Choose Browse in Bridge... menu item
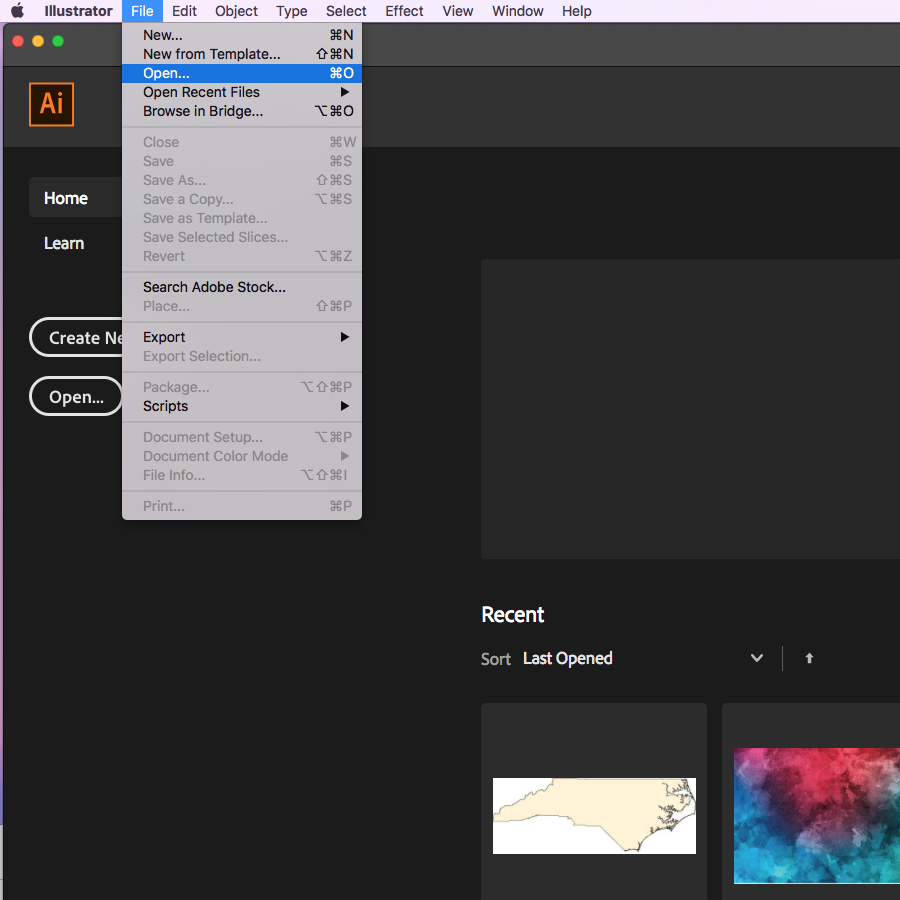Screen dimensions: 900x900 (242, 111)
